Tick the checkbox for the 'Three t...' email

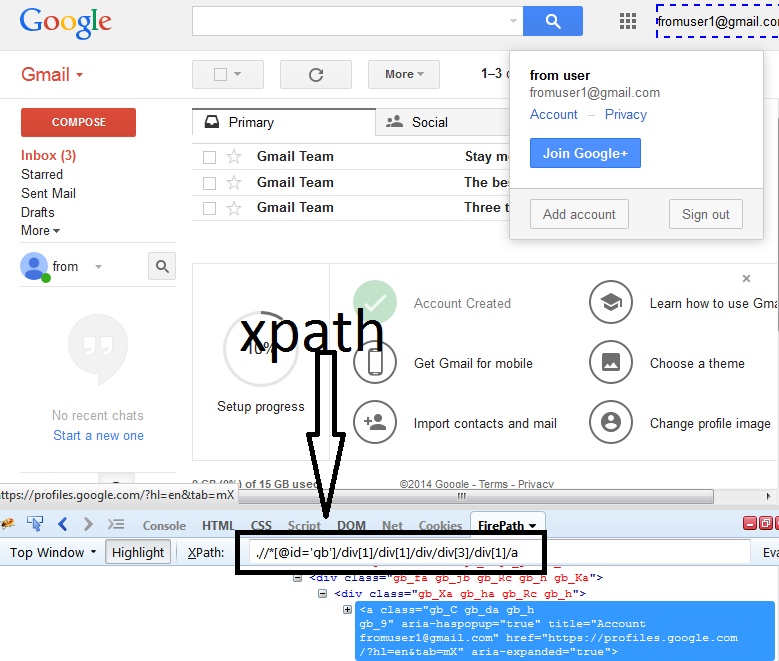click(210, 208)
